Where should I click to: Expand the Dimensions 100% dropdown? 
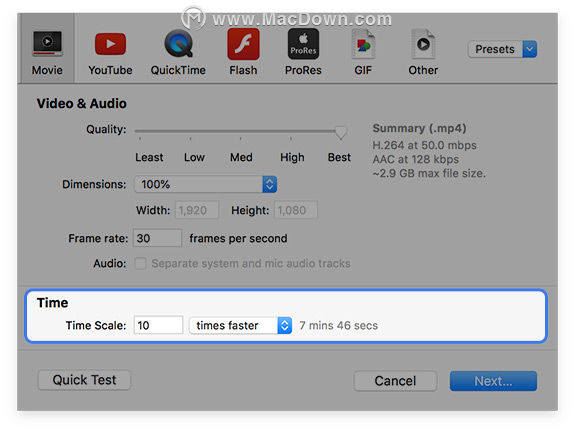pyautogui.click(x=205, y=184)
